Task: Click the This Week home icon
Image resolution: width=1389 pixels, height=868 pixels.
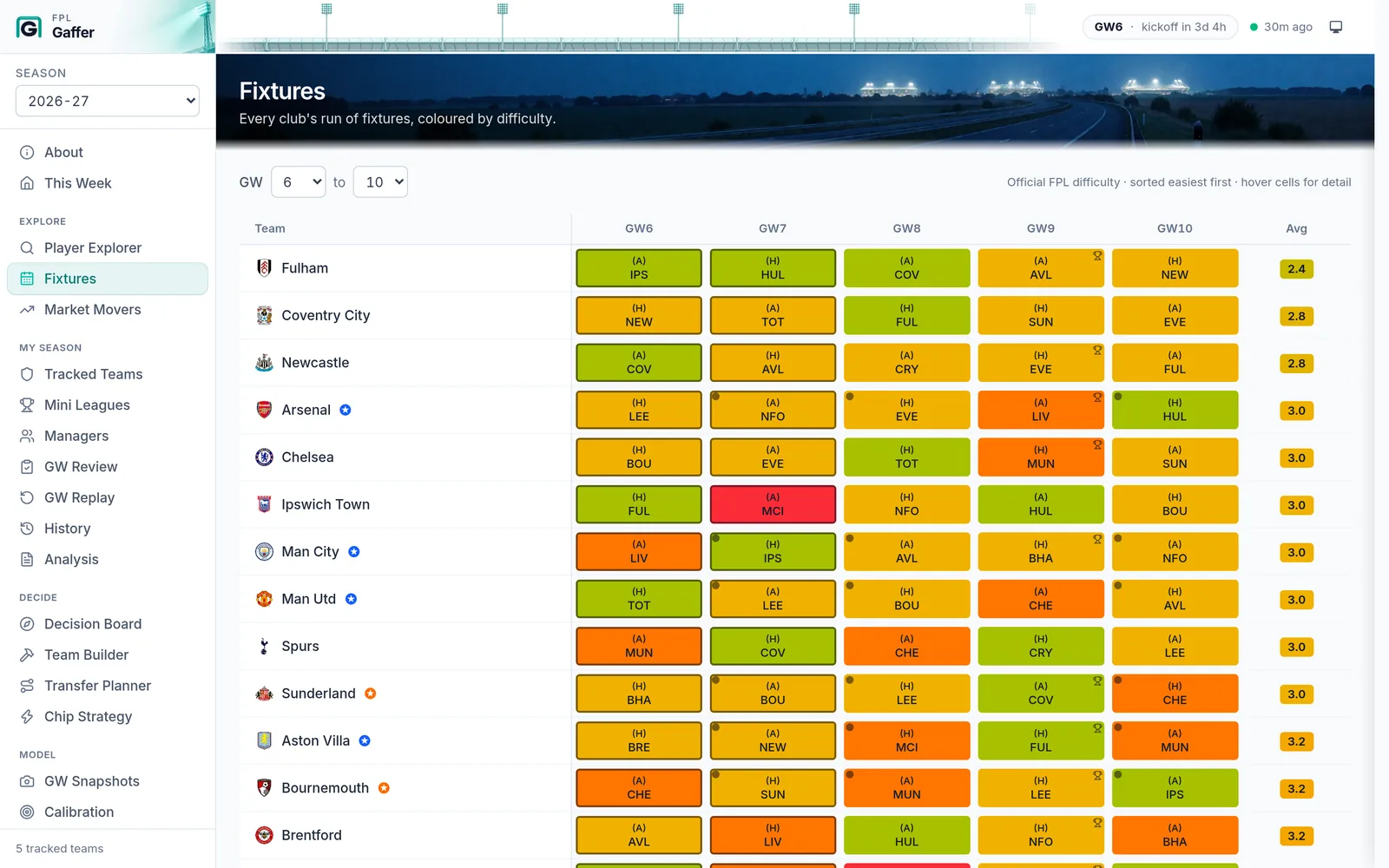Action: pyautogui.click(x=27, y=183)
